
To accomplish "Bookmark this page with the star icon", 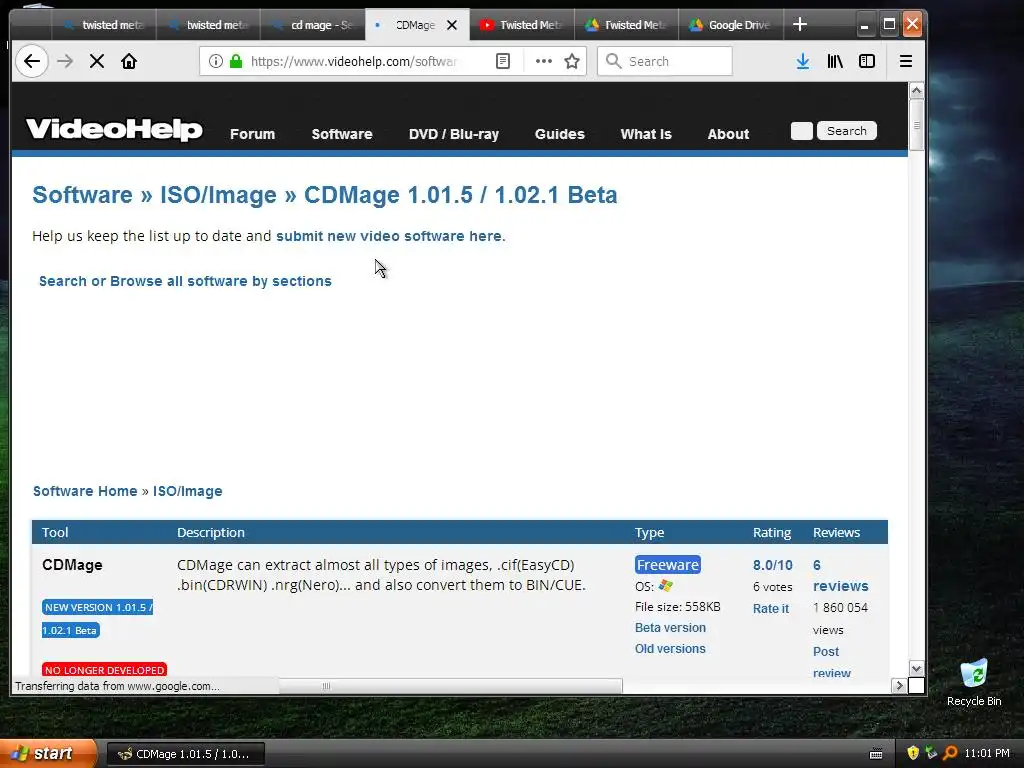I will click(x=572, y=61).
